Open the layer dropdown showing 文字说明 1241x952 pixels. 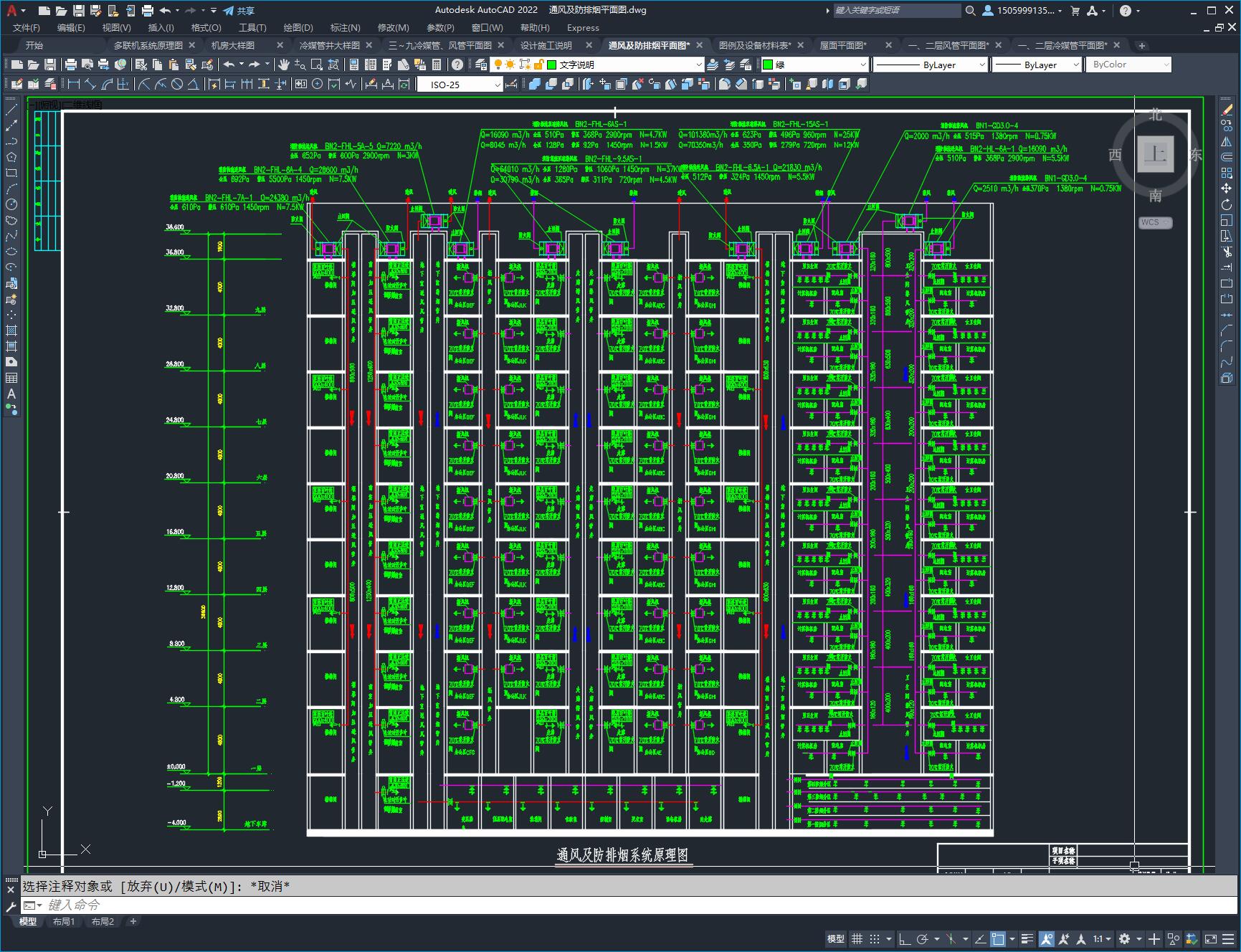point(596,65)
